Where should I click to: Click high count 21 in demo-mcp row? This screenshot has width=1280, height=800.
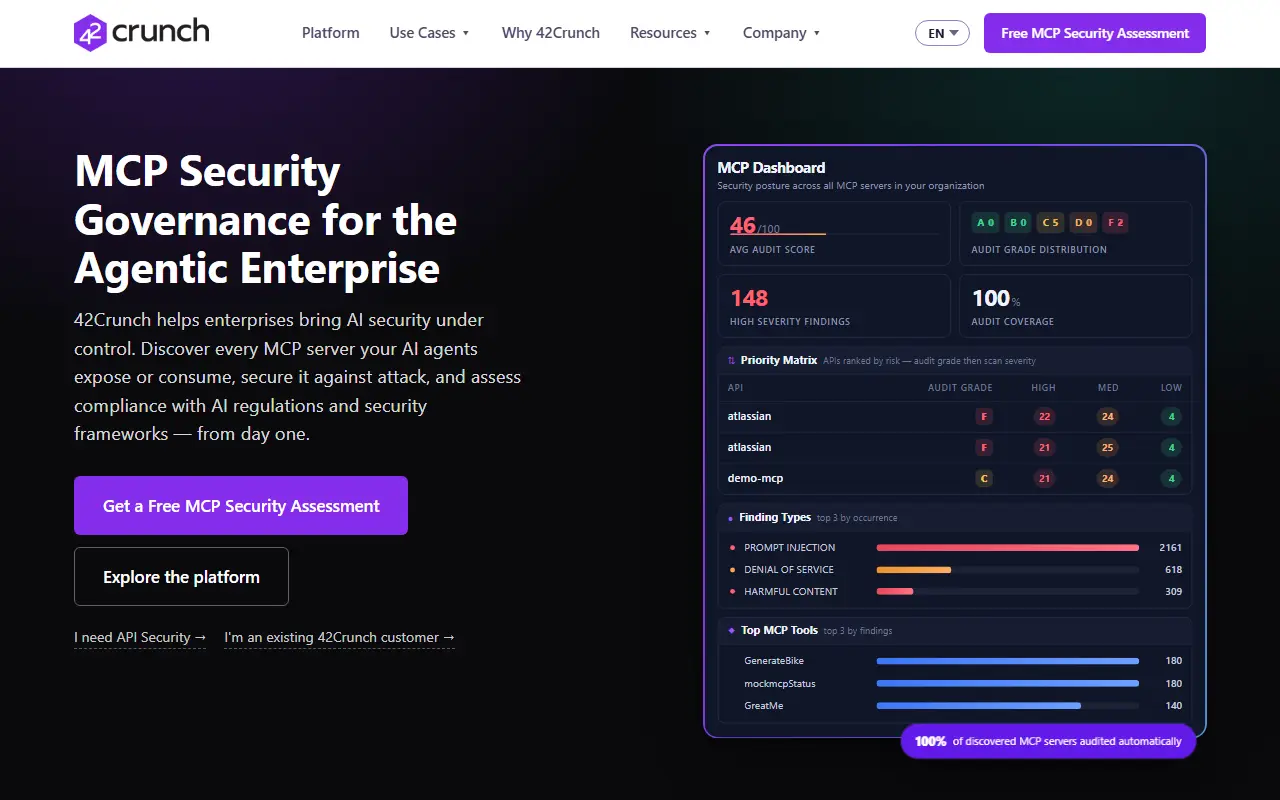coord(1044,478)
